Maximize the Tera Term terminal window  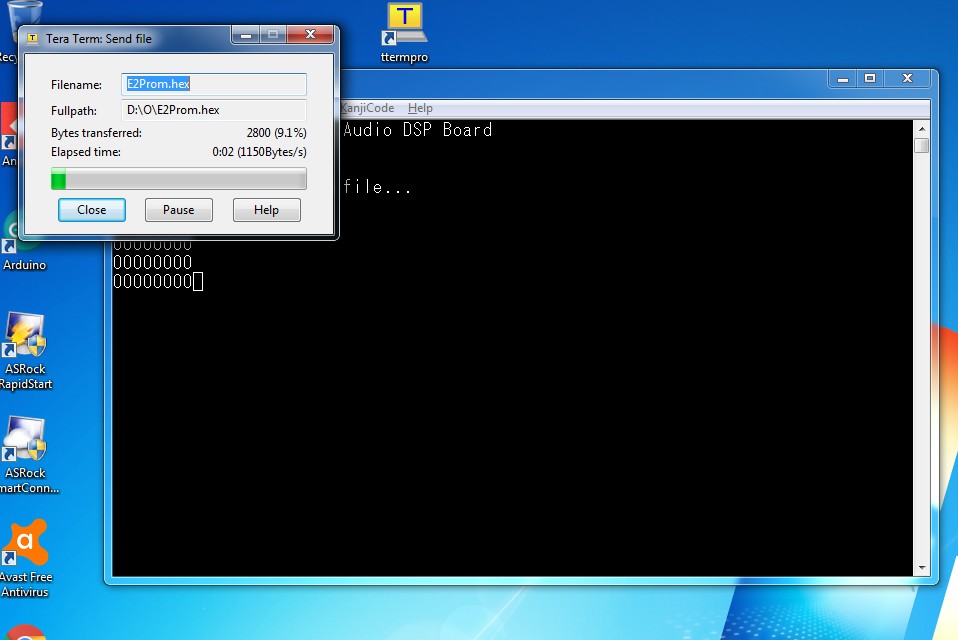[870, 78]
